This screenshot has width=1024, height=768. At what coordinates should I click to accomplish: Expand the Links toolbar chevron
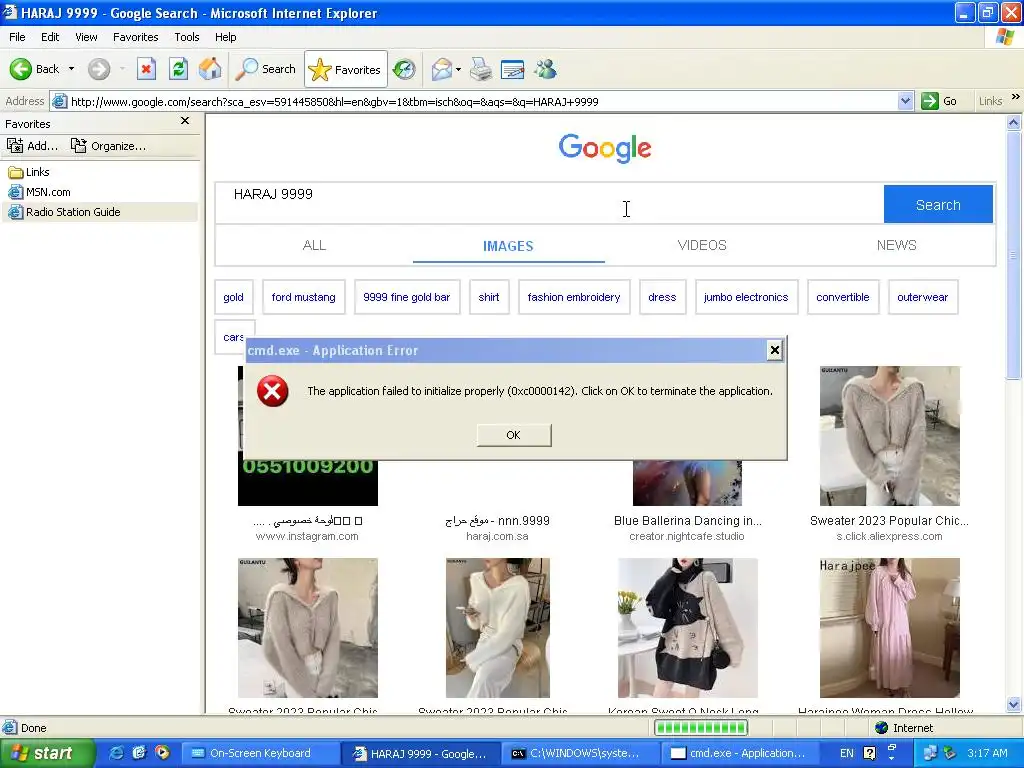pos(1016,97)
